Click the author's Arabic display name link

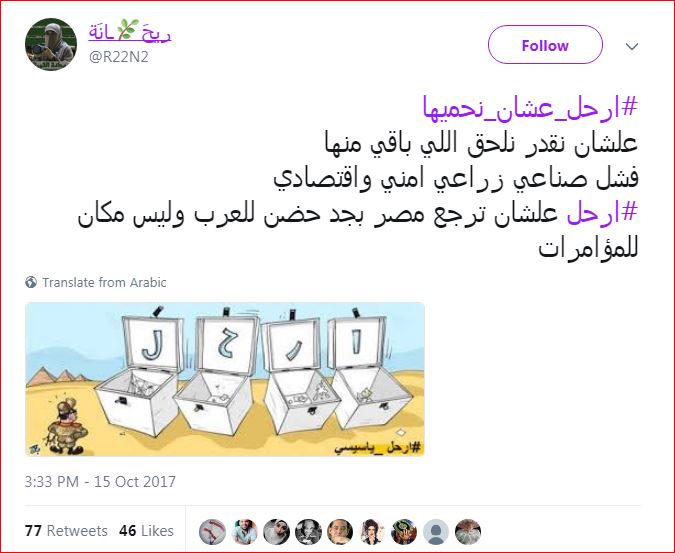click(x=130, y=32)
